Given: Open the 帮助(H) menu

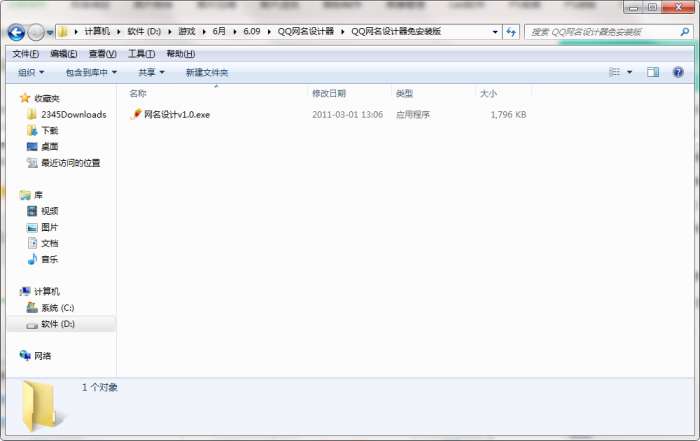Looking at the screenshot, I should [180, 54].
